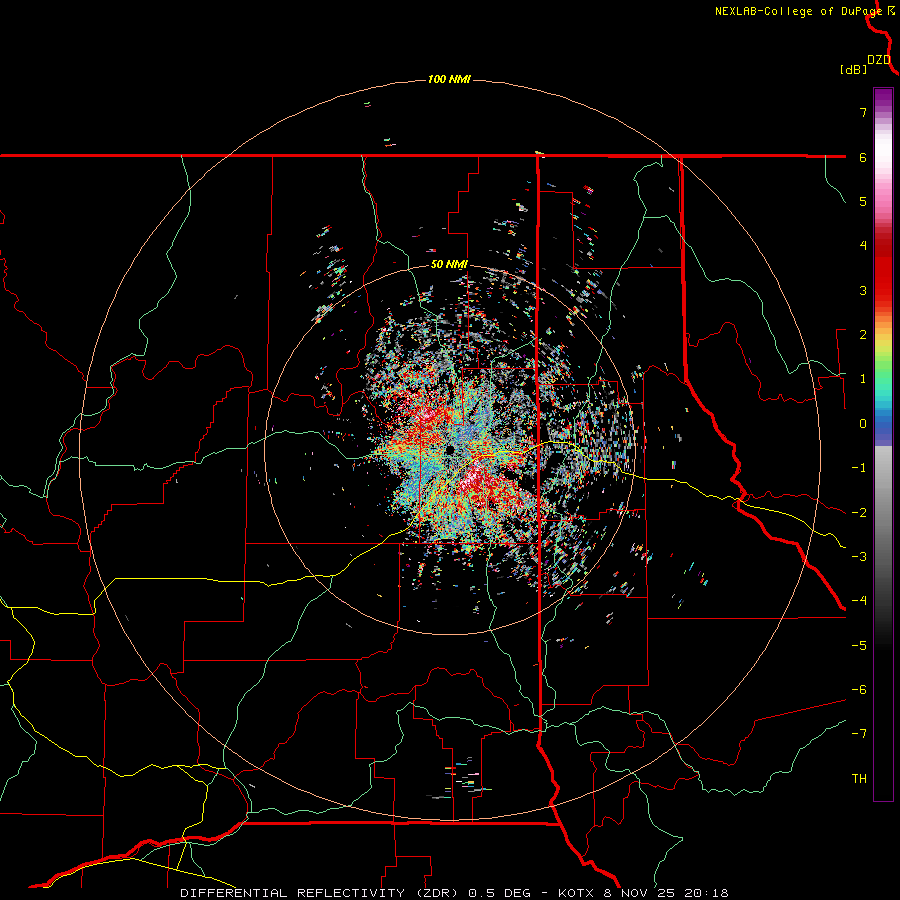Click the red 3 dB color bar segment
Screen dimensions: 900x900
point(883,290)
